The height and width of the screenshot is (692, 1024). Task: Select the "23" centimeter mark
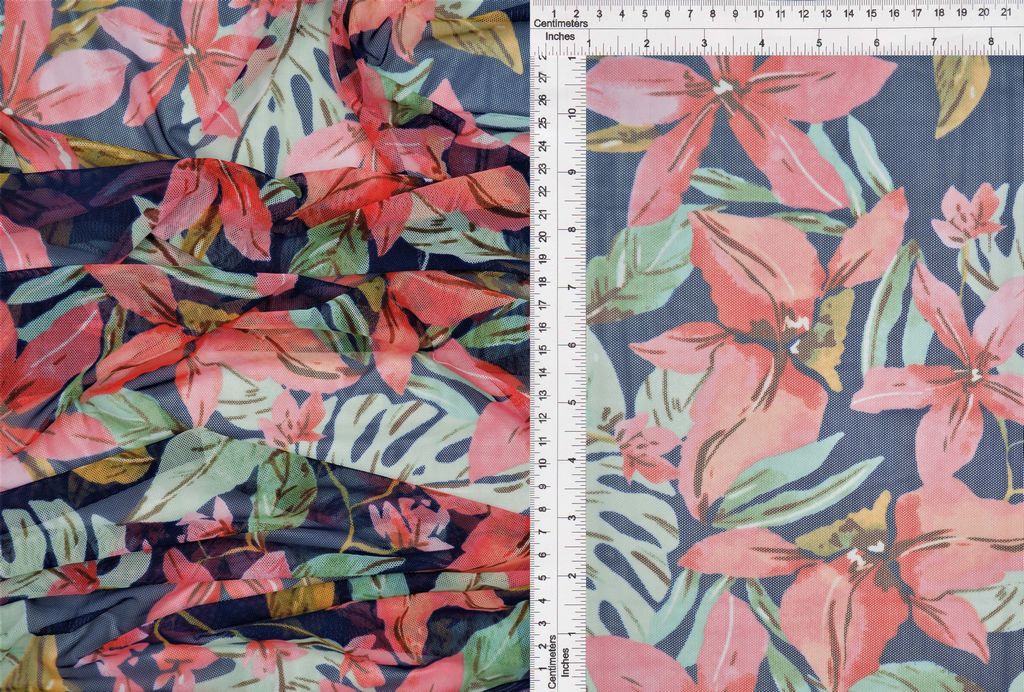pyautogui.click(x=542, y=168)
